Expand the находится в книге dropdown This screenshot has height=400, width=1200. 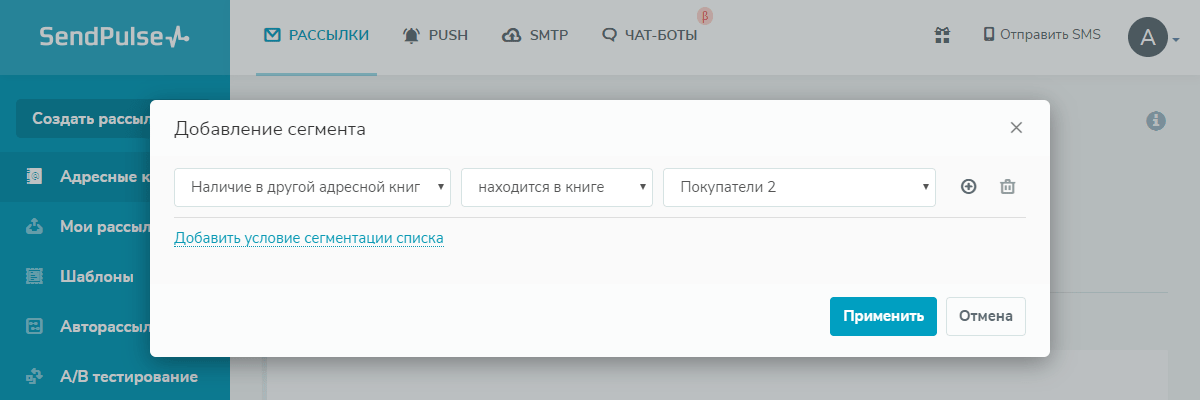coord(556,187)
